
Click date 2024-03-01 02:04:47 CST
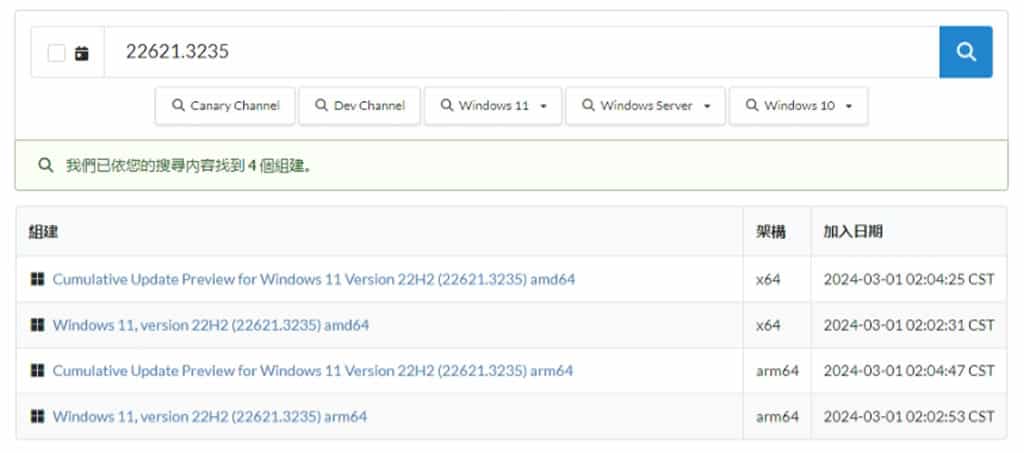(908, 371)
